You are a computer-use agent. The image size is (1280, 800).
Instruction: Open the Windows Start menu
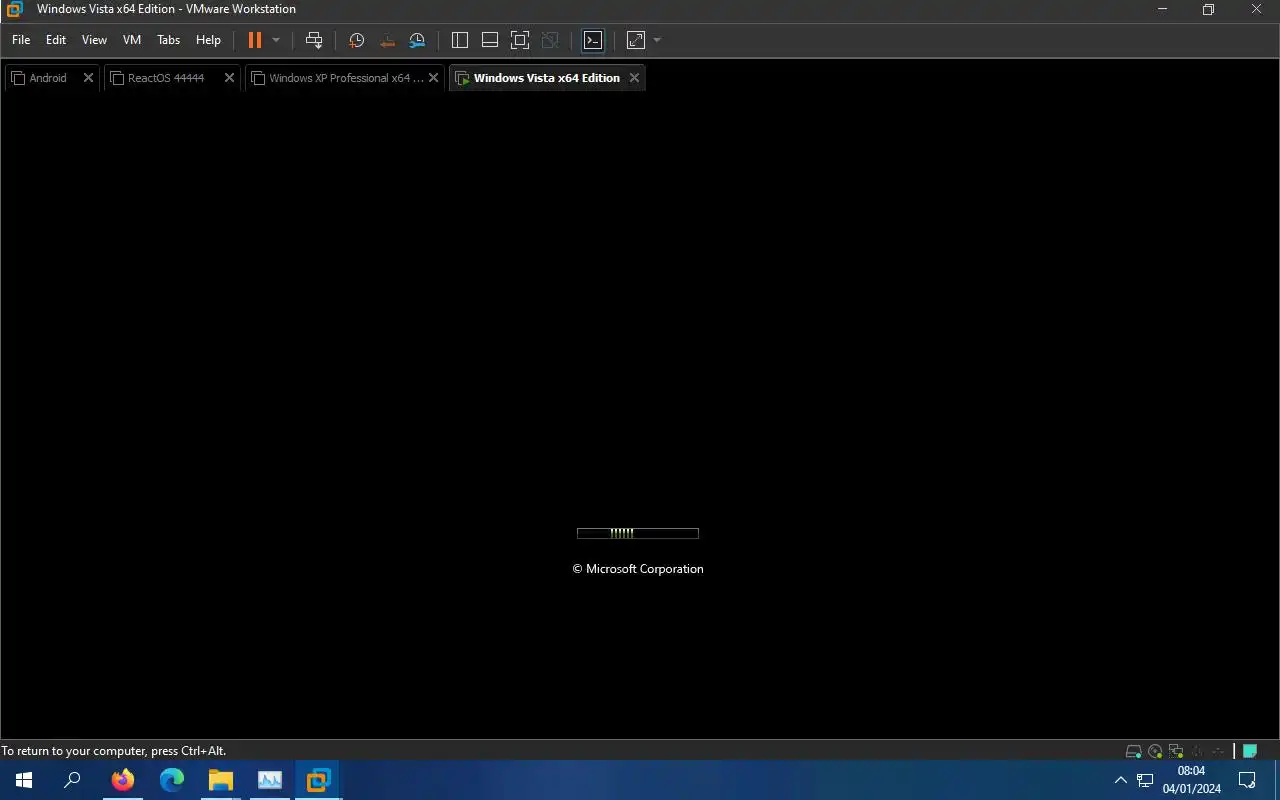(x=24, y=780)
